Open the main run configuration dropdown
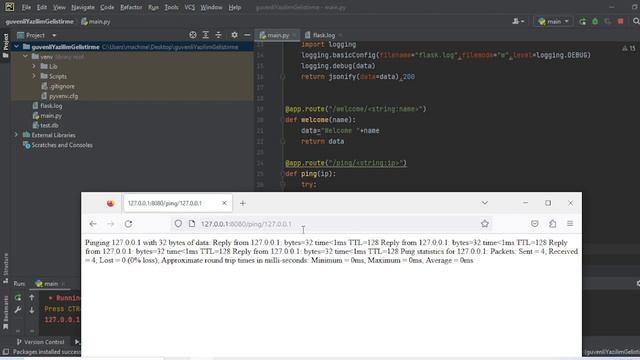Viewport: 640px width, 360px height. (x=553, y=21)
